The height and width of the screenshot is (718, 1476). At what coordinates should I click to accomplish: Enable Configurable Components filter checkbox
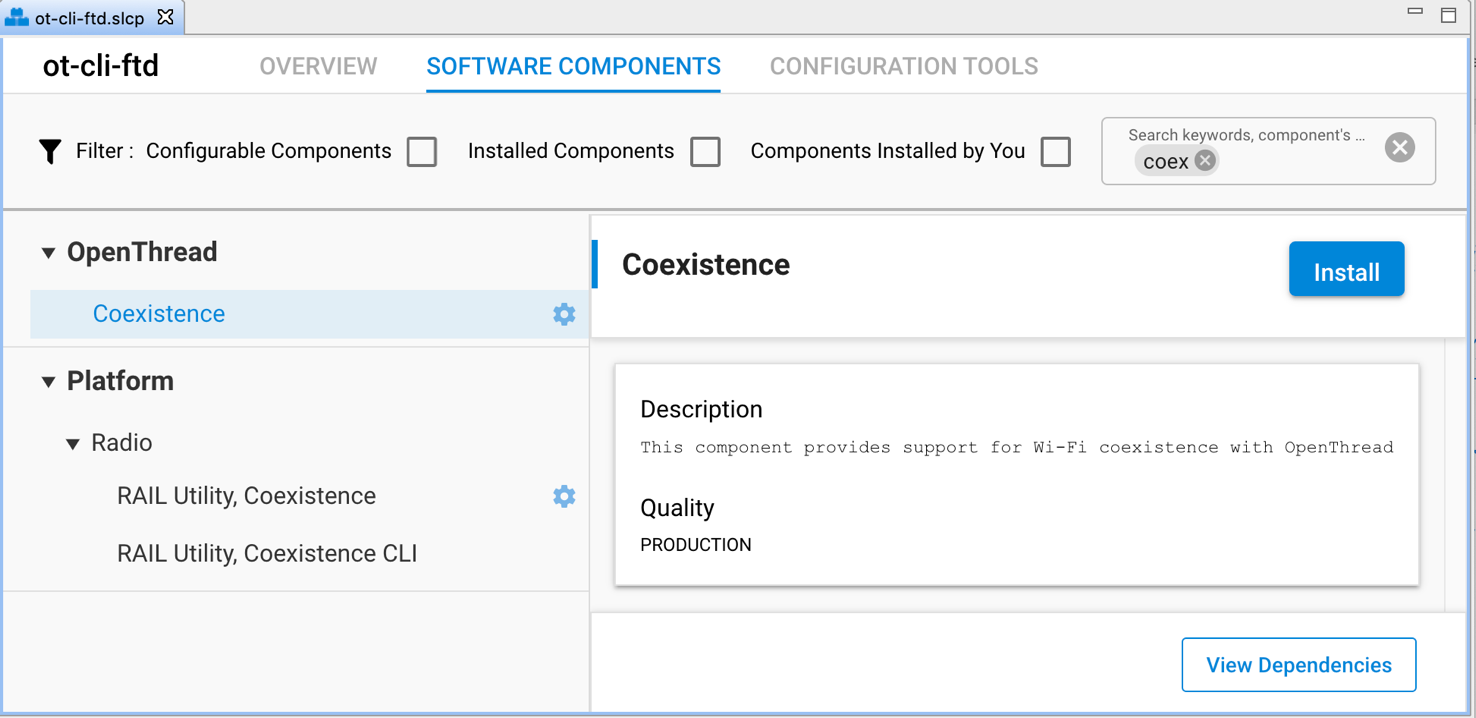coord(422,152)
